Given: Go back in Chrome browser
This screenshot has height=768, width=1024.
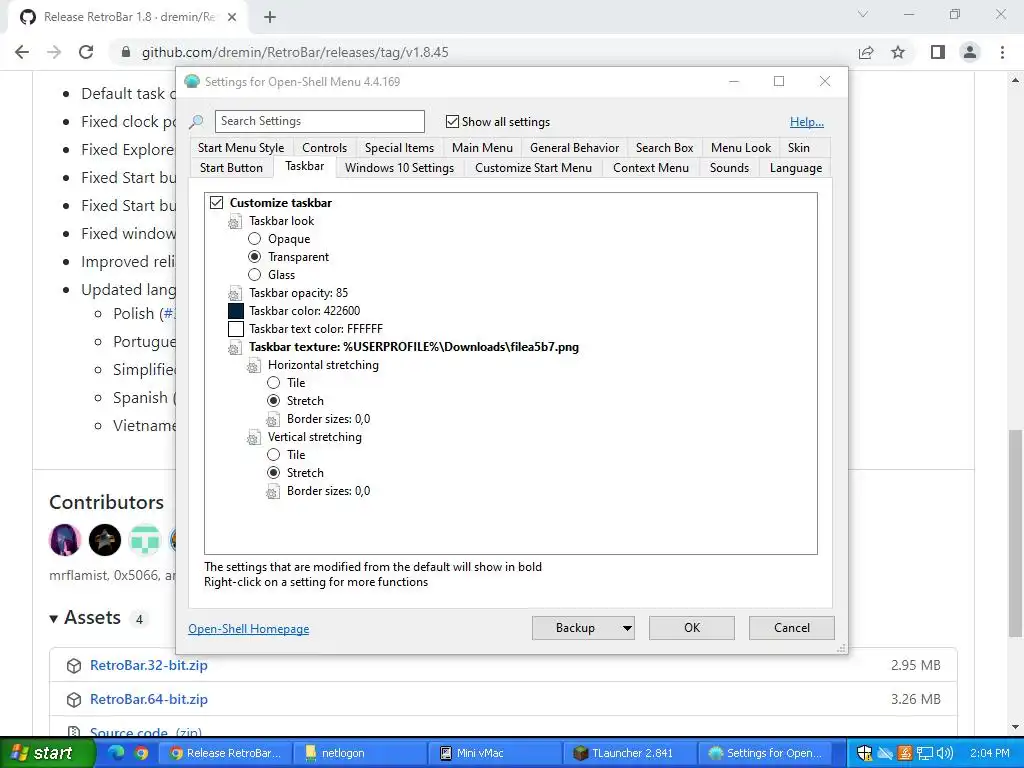Looking at the screenshot, I should coord(22,52).
